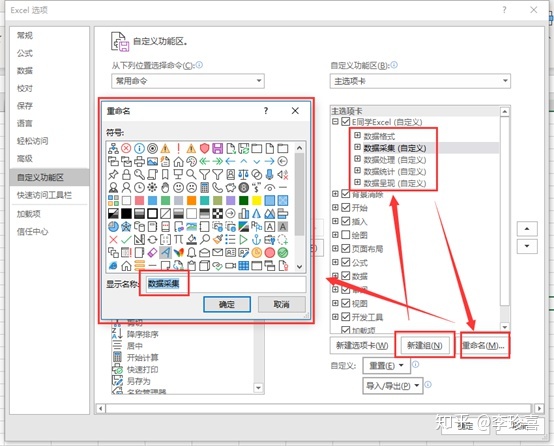Choose the piggy bank symbol

tap(231, 188)
